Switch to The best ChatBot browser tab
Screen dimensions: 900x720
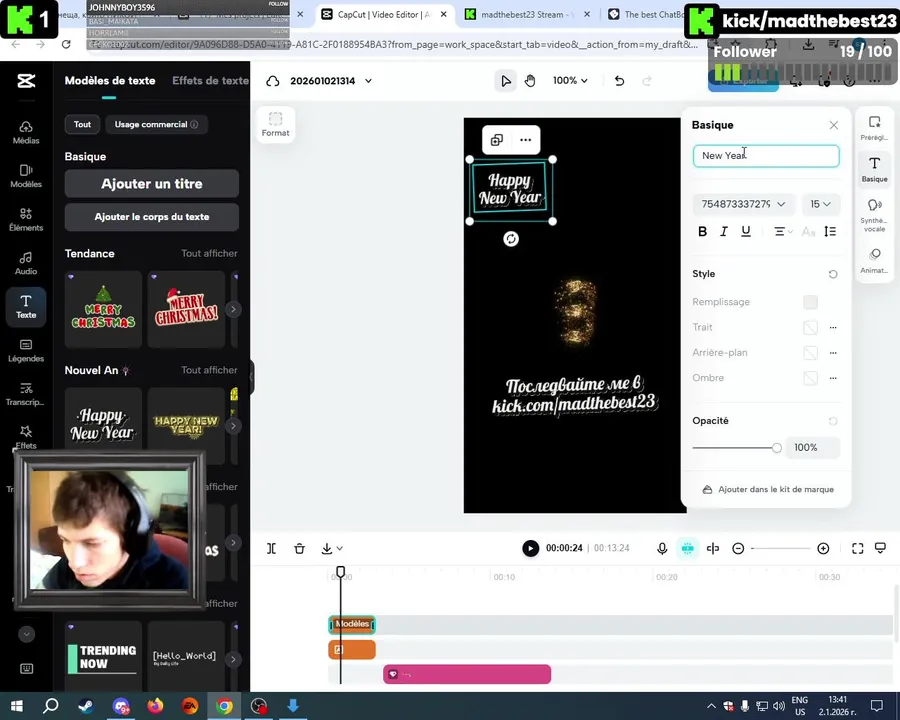[646, 14]
